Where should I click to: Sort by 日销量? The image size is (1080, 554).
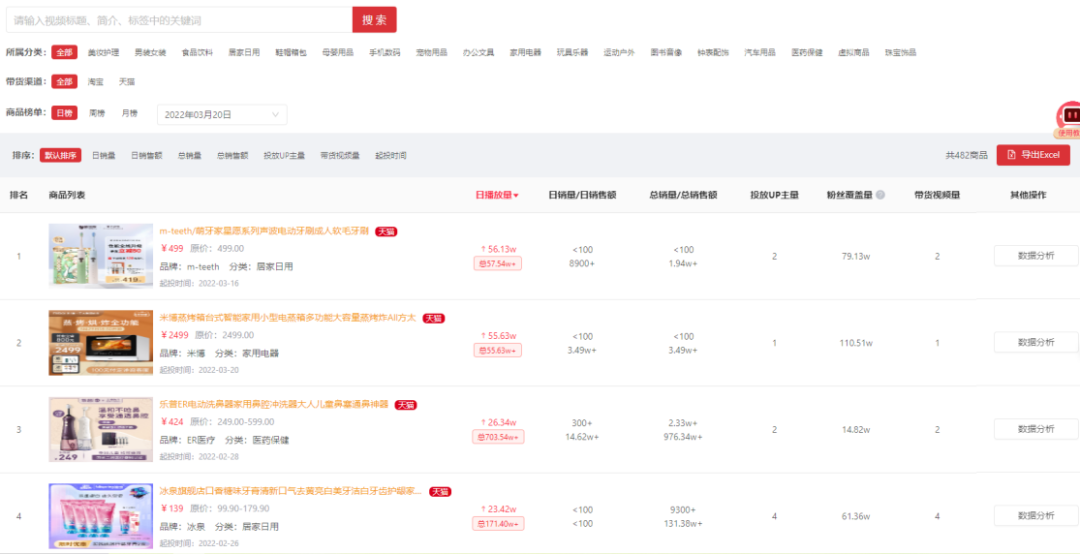[104, 156]
